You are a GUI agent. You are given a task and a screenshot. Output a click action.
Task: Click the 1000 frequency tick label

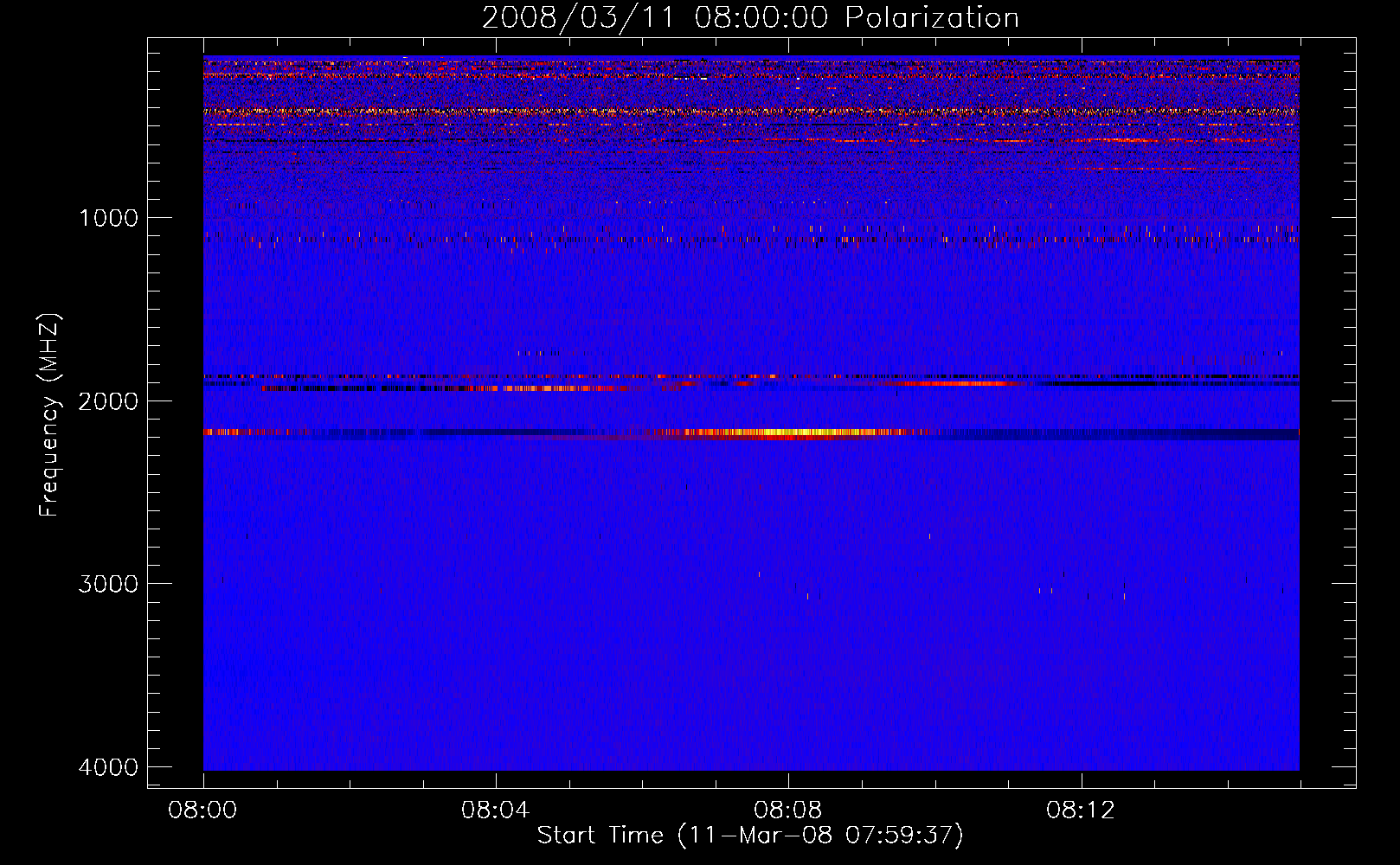[108, 217]
